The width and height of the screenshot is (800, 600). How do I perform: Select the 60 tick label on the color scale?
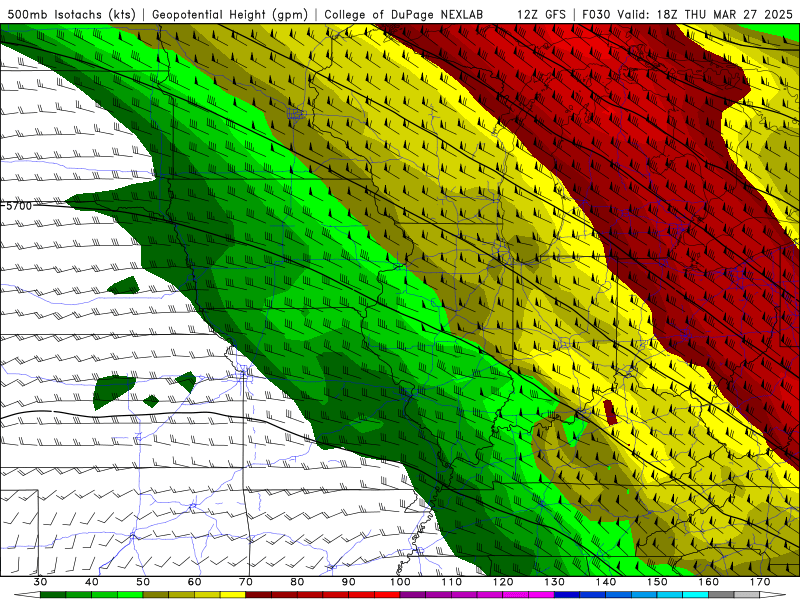[x=194, y=582]
